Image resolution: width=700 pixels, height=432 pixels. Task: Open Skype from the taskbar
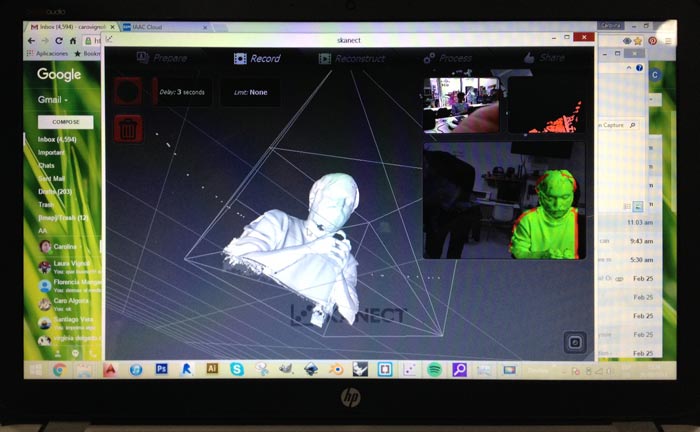pos(237,369)
